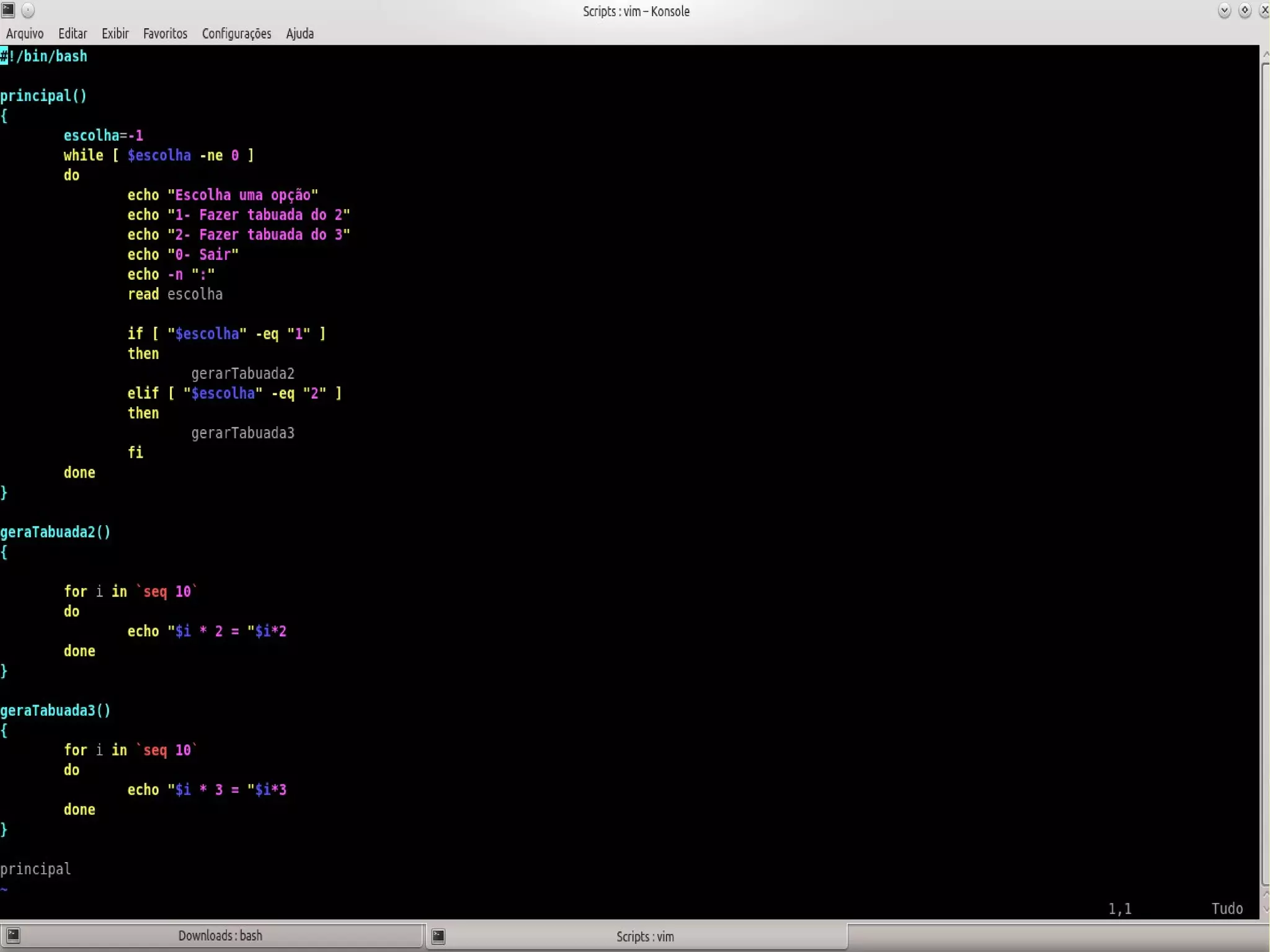Close the Konsole window
1270x952 pixels.
[x=1264, y=10]
